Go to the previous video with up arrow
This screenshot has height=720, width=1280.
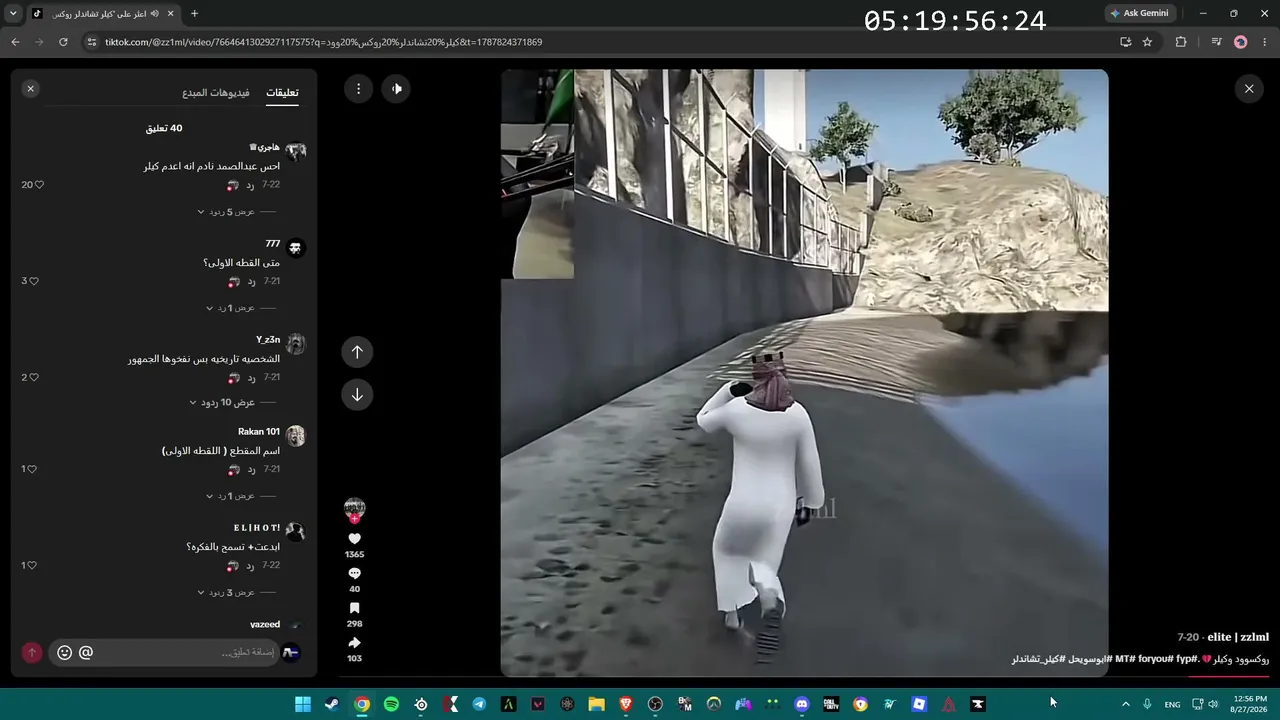[x=357, y=352]
